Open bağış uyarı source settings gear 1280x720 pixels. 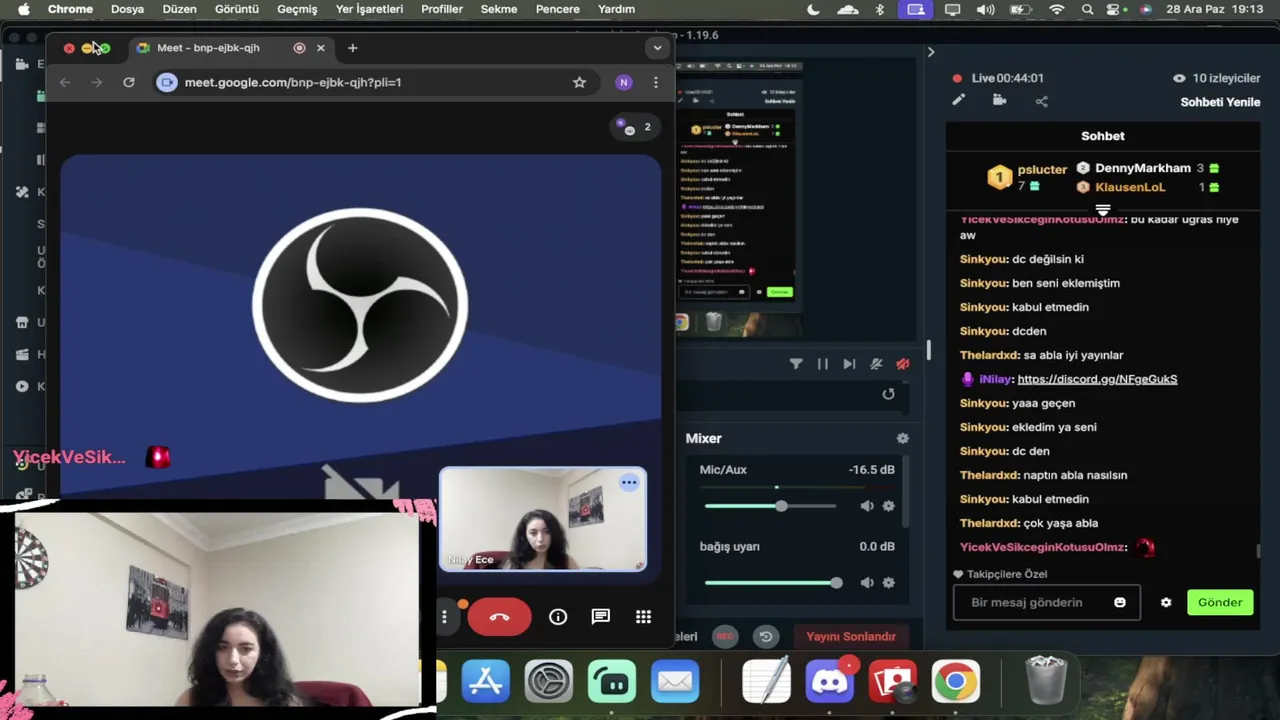click(x=888, y=583)
